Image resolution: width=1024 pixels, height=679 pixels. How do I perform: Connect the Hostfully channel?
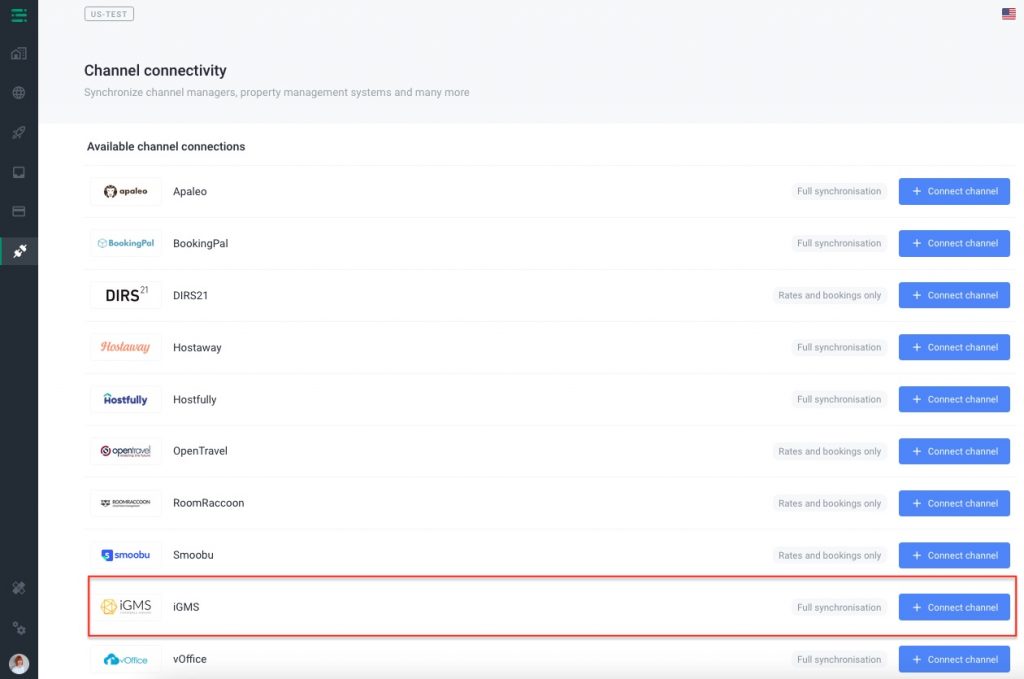pyautogui.click(x=954, y=400)
